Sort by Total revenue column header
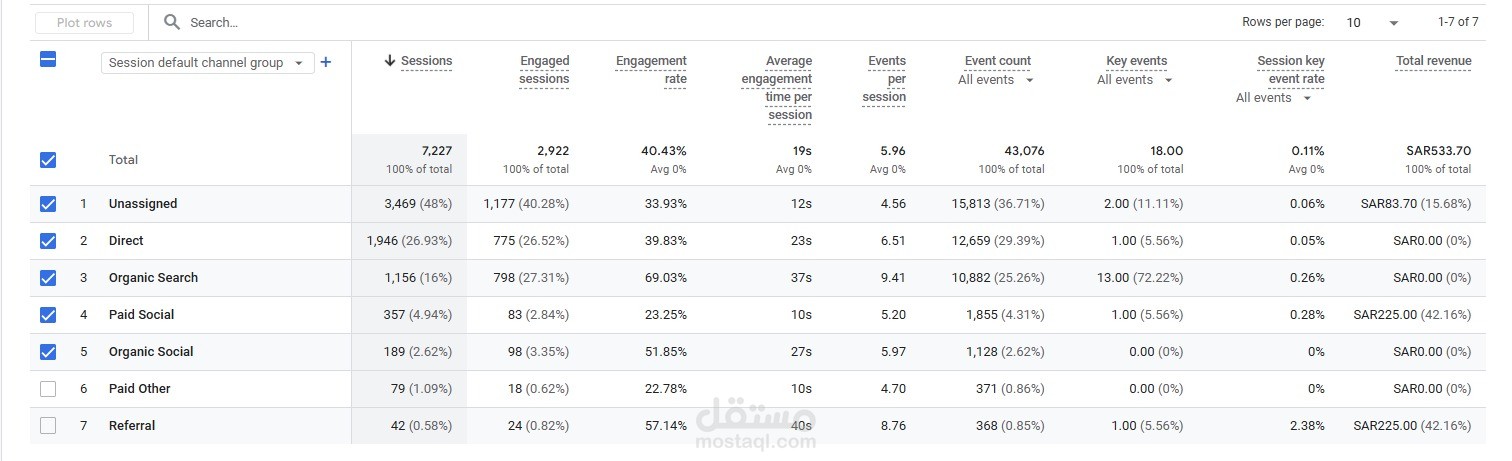1512x461 pixels. [x=1434, y=61]
